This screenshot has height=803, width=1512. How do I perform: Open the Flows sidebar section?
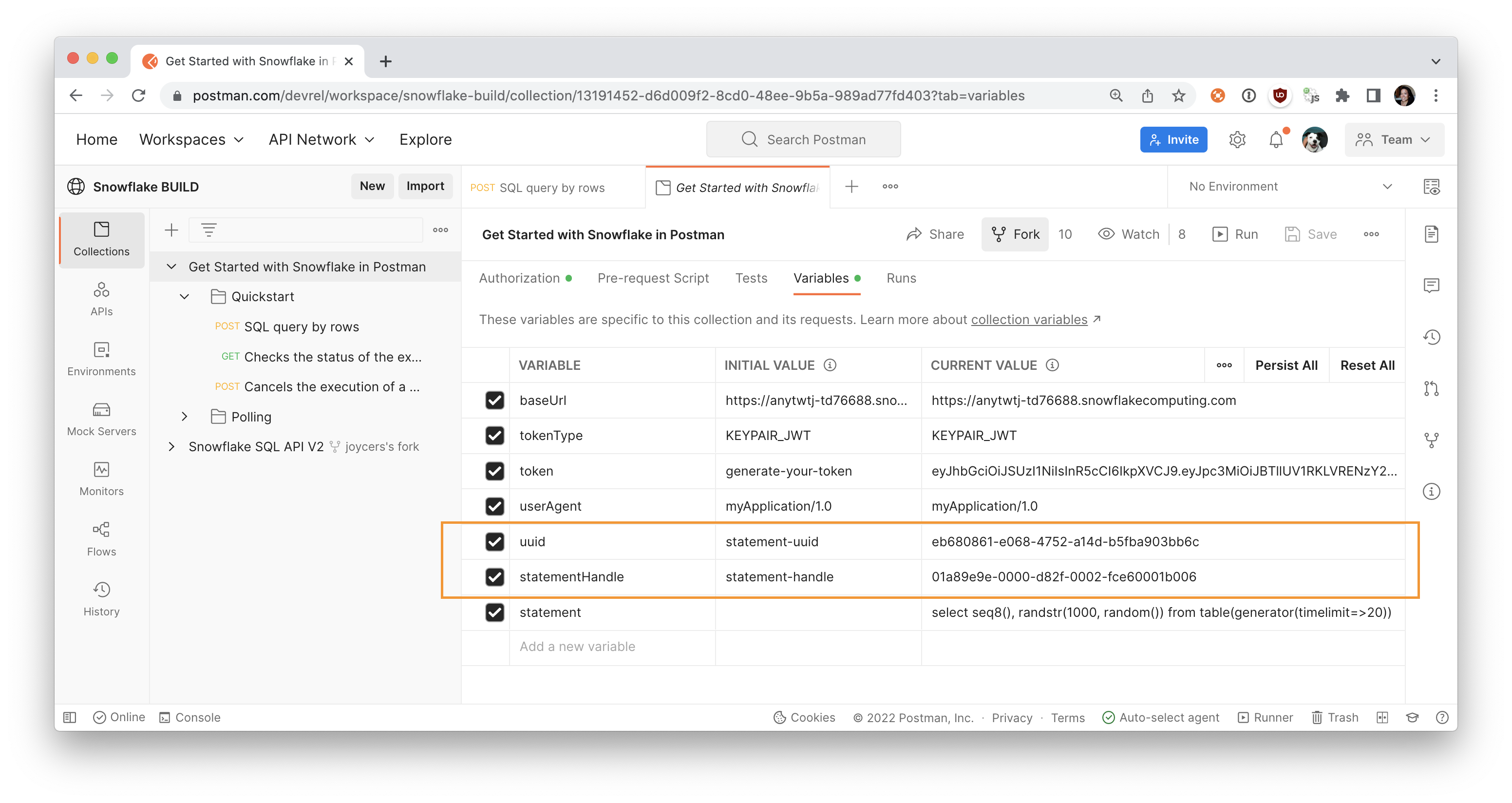[x=101, y=538]
